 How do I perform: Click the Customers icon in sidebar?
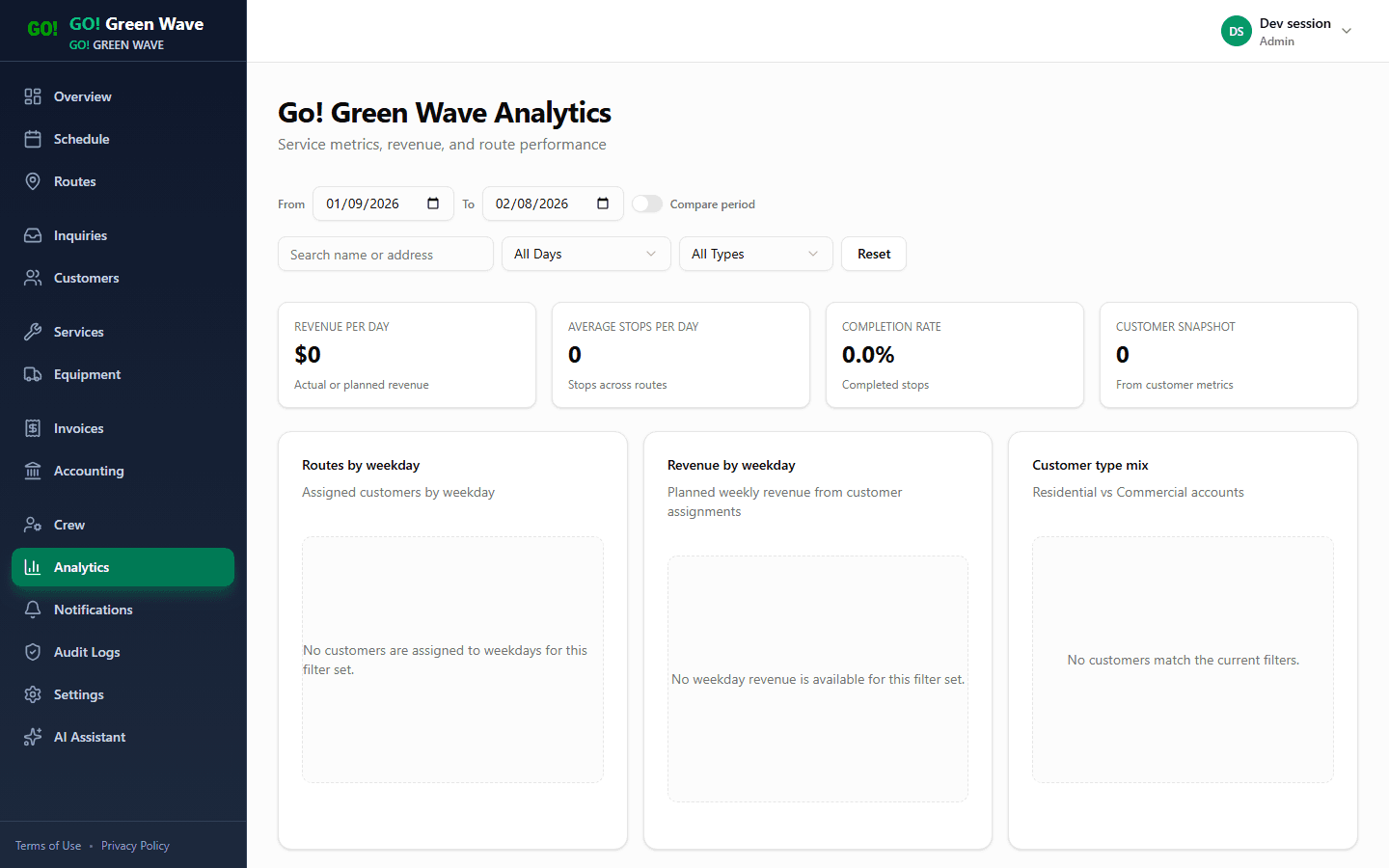coord(32,278)
